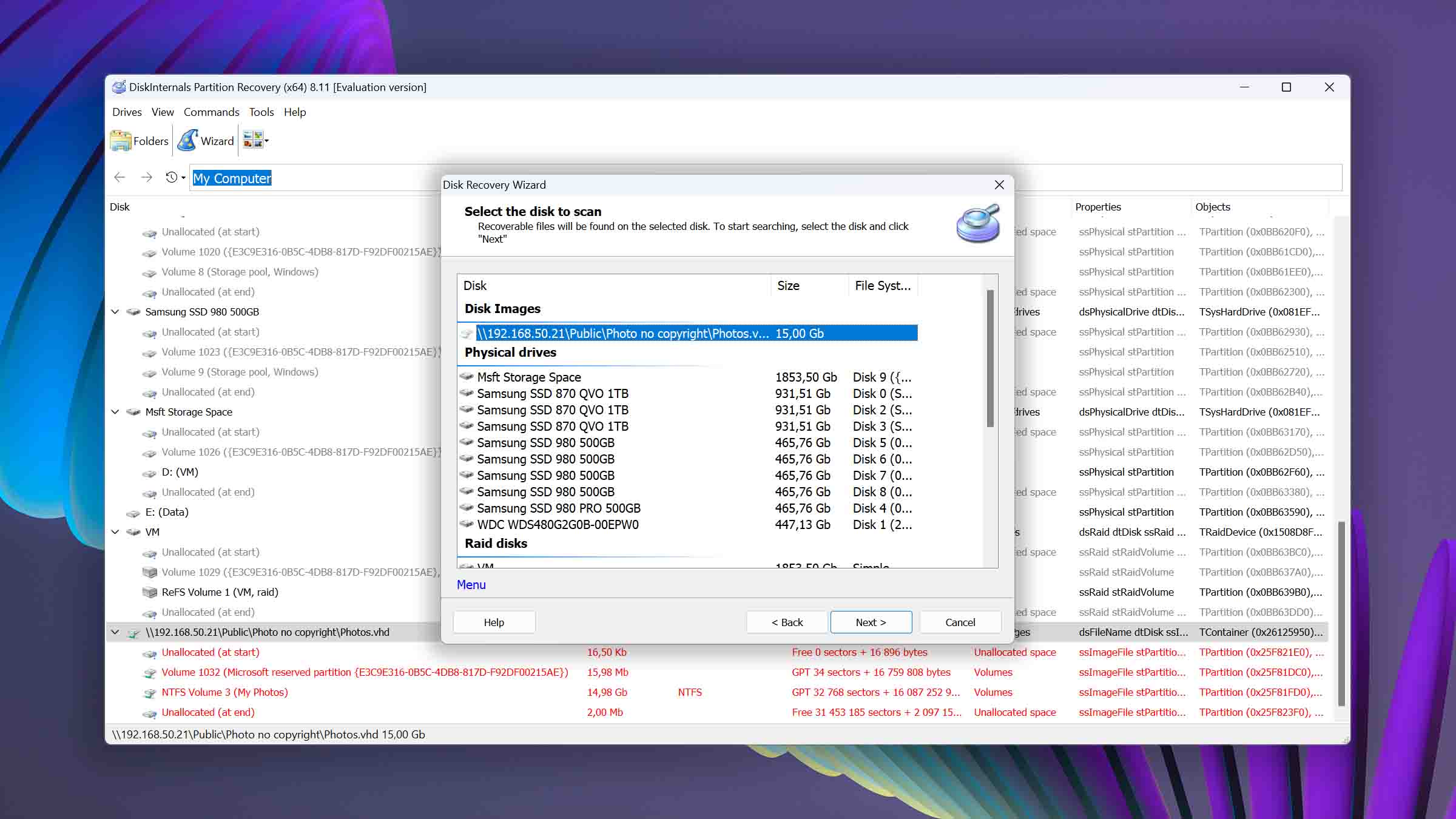Click the status bar Photos.vhd path
The height and width of the screenshot is (819, 1456).
tap(268, 735)
